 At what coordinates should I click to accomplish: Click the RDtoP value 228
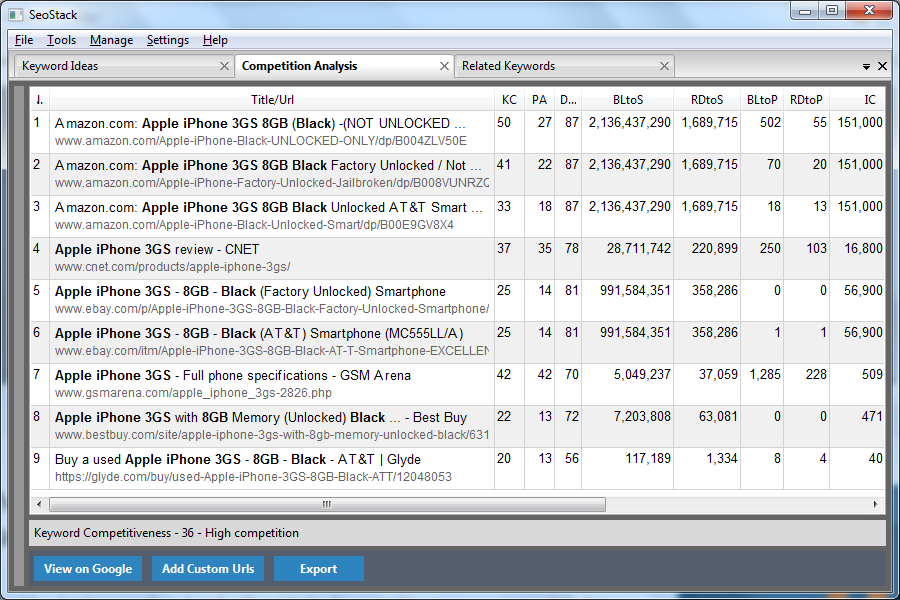[816, 374]
